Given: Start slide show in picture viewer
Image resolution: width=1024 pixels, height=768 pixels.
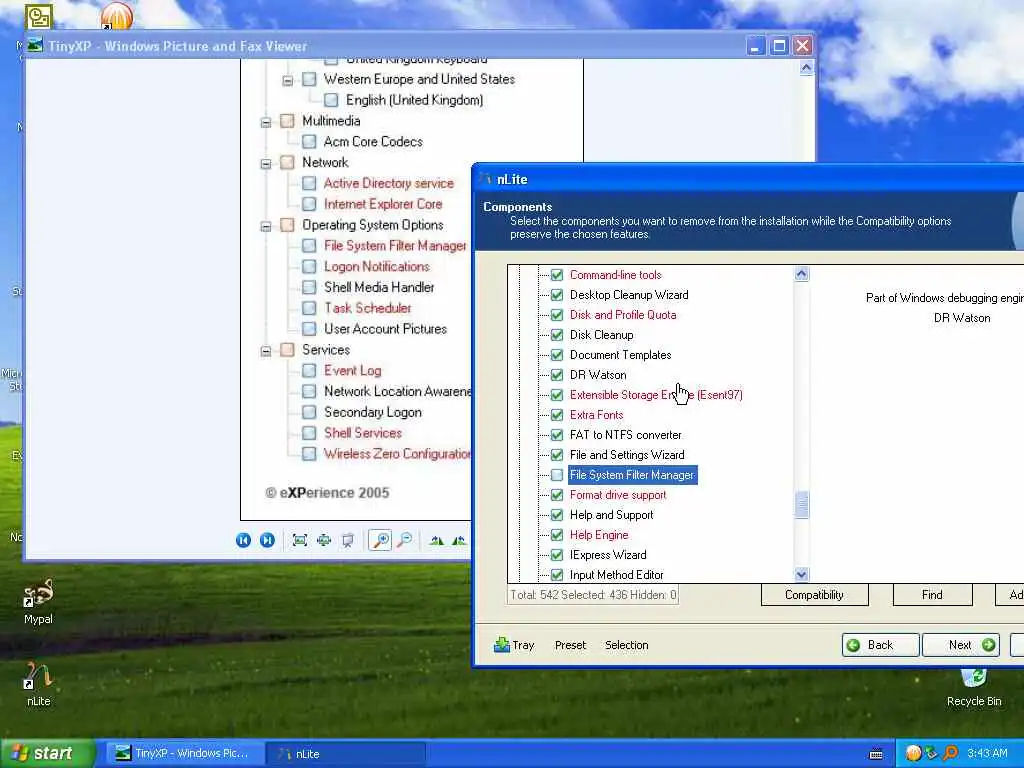Looking at the screenshot, I should [x=347, y=540].
